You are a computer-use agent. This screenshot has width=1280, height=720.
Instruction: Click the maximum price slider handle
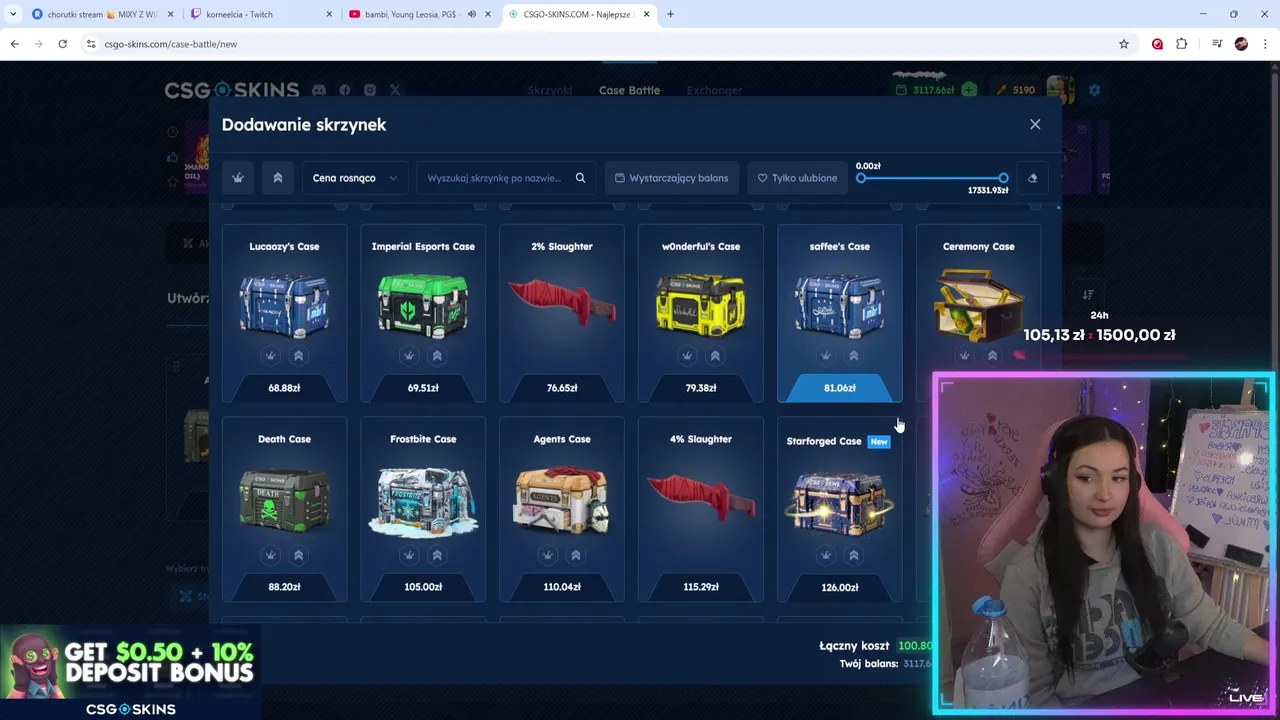[x=1003, y=178]
